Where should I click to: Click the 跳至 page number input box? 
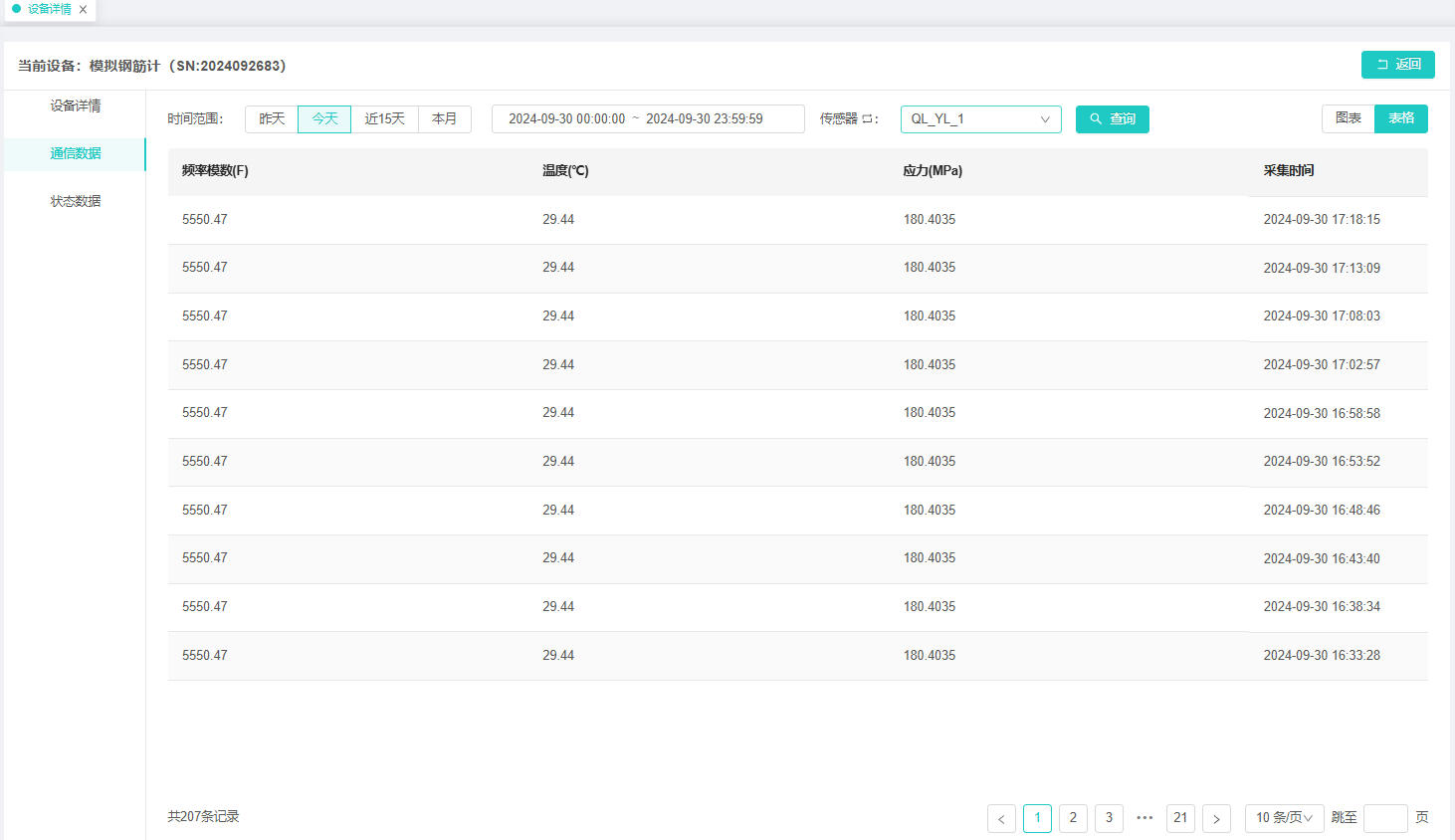[x=1384, y=818]
